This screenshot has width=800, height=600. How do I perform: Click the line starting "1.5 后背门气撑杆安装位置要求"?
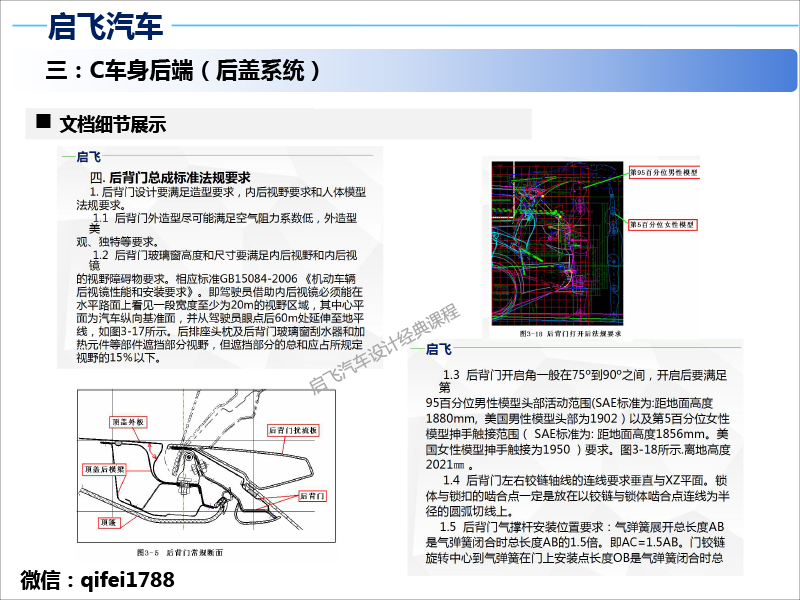(582, 527)
